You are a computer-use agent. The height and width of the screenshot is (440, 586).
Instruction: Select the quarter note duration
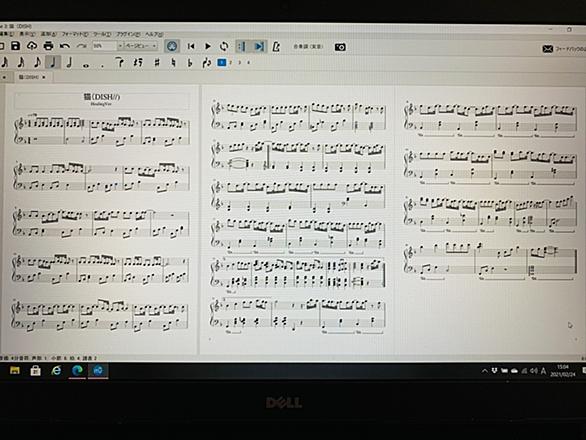(53, 62)
